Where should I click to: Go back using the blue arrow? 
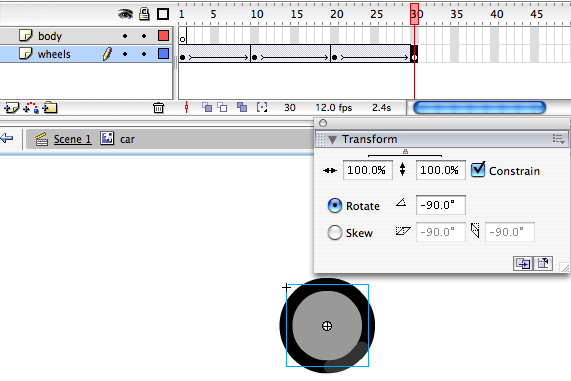(x=7, y=138)
